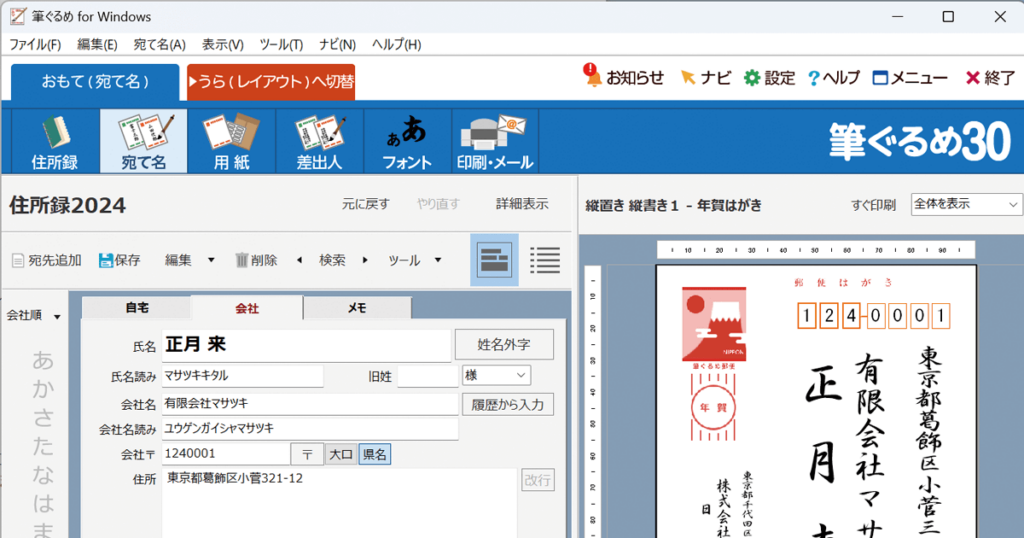Open the フォント font icon
The height and width of the screenshot is (538, 1024).
407,141
